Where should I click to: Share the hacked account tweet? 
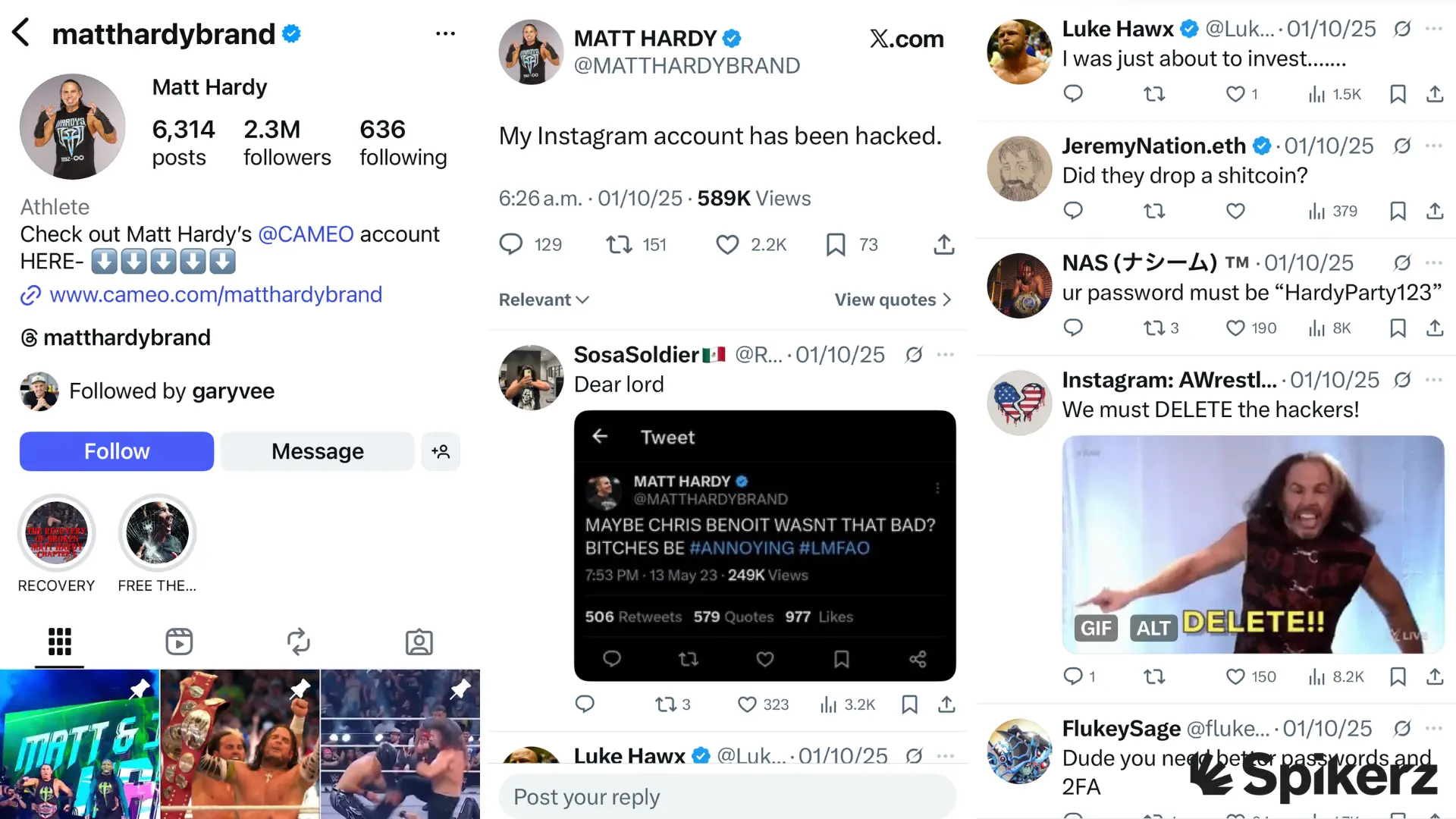[943, 244]
